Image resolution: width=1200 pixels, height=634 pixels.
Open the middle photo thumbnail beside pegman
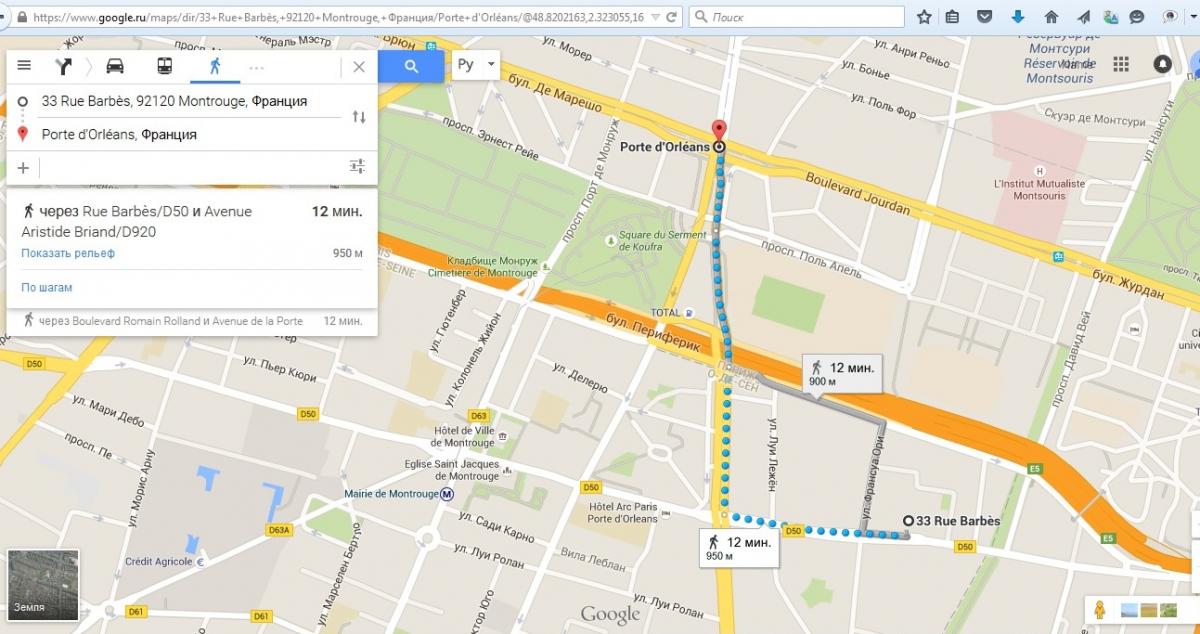click(1148, 609)
